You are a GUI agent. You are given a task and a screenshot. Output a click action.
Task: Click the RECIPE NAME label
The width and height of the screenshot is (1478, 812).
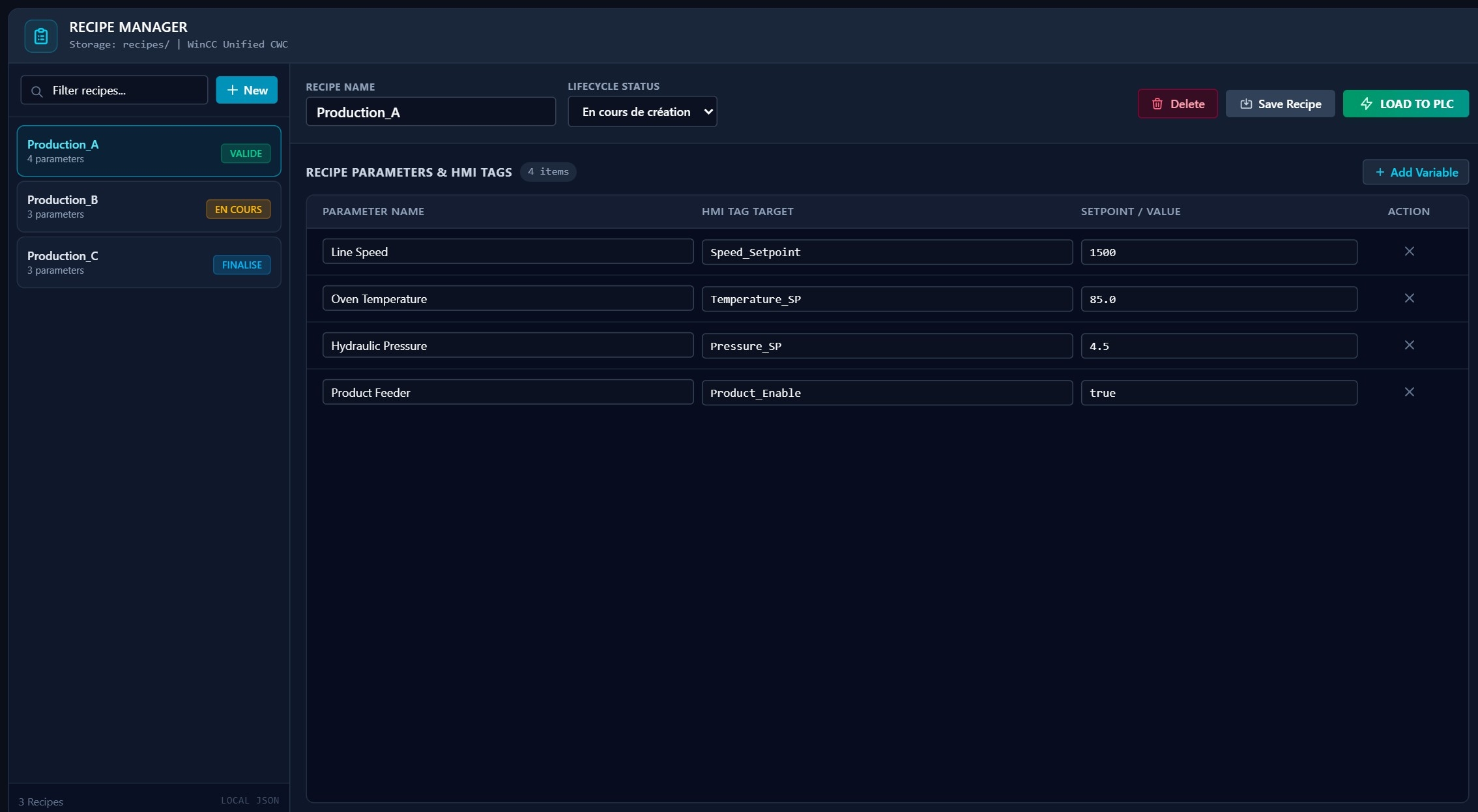coord(340,87)
